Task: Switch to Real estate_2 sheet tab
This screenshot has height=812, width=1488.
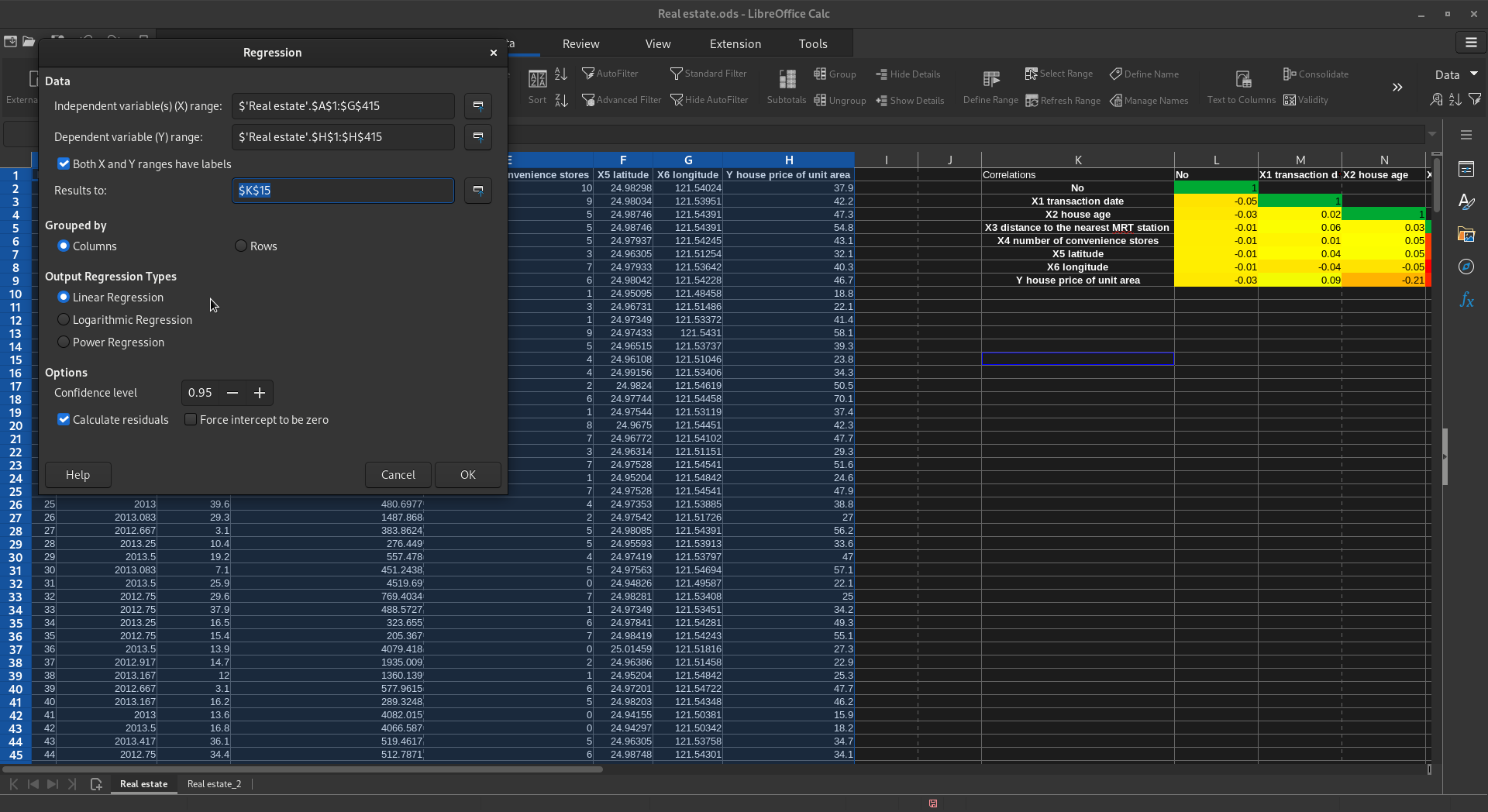Action: [214, 784]
